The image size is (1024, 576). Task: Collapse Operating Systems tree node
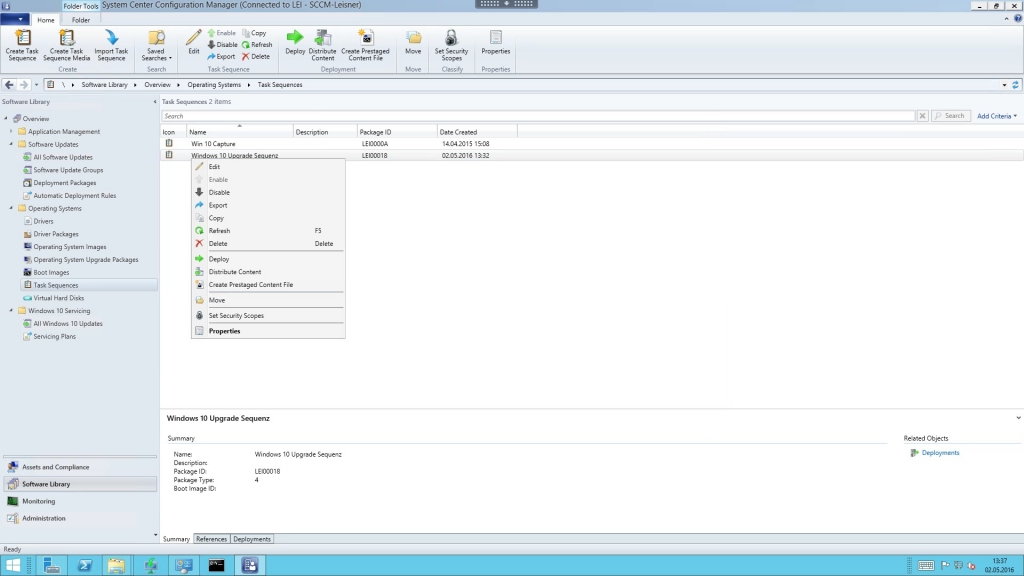(11, 208)
